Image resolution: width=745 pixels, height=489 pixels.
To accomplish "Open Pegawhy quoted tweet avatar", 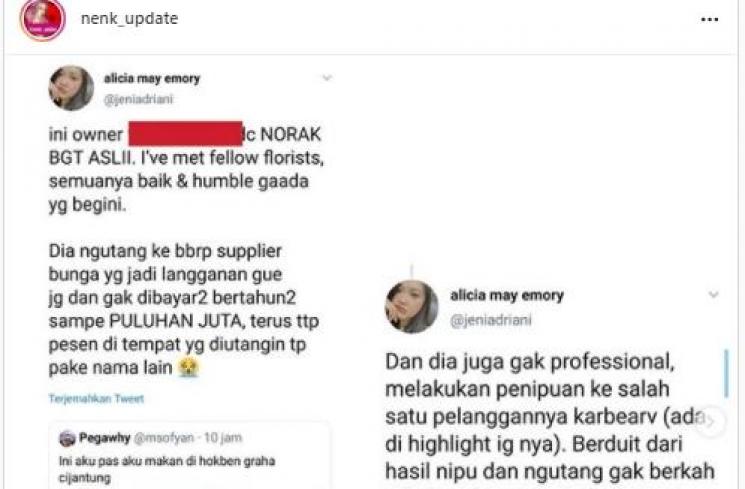I will 67,438.
